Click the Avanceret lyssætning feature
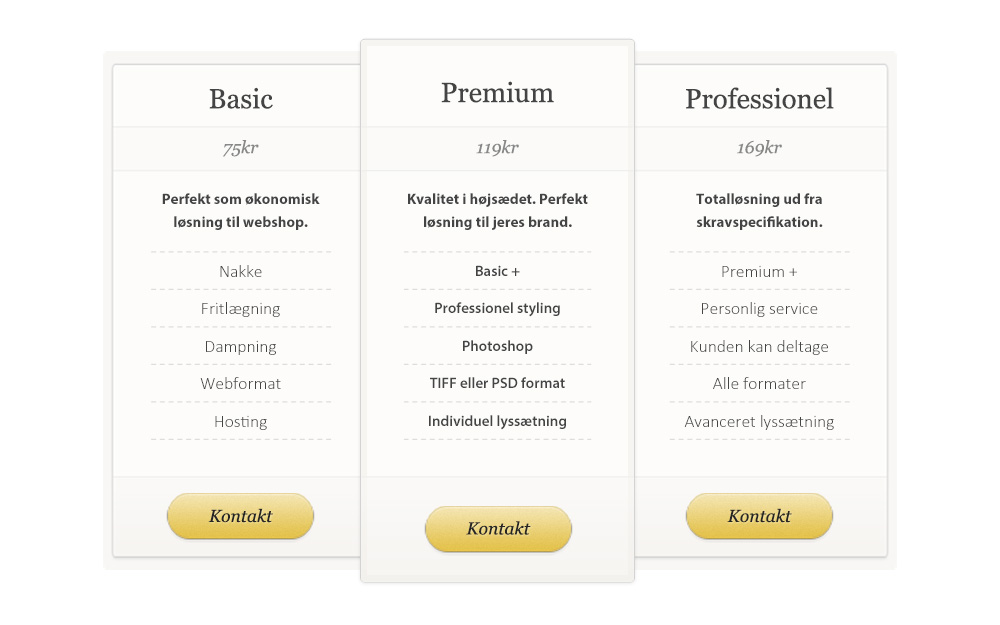This screenshot has width=1000, height=625. point(759,421)
